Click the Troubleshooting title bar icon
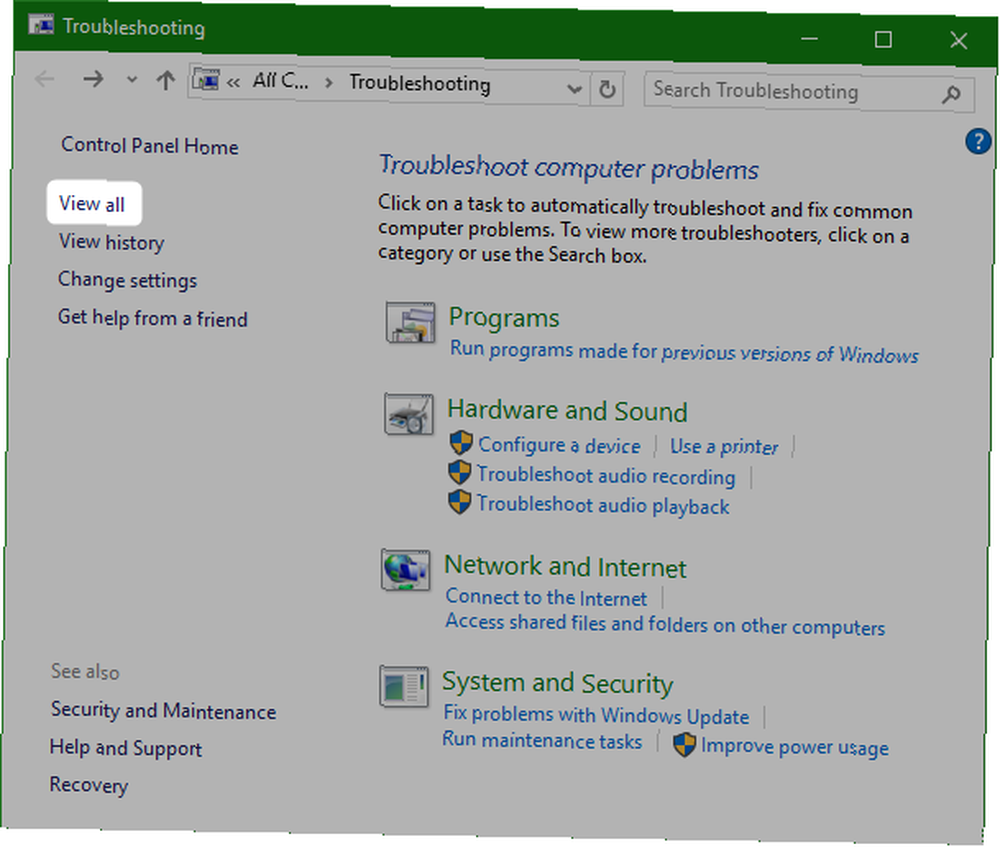The height and width of the screenshot is (847, 1000). click(x=41, y=24)
